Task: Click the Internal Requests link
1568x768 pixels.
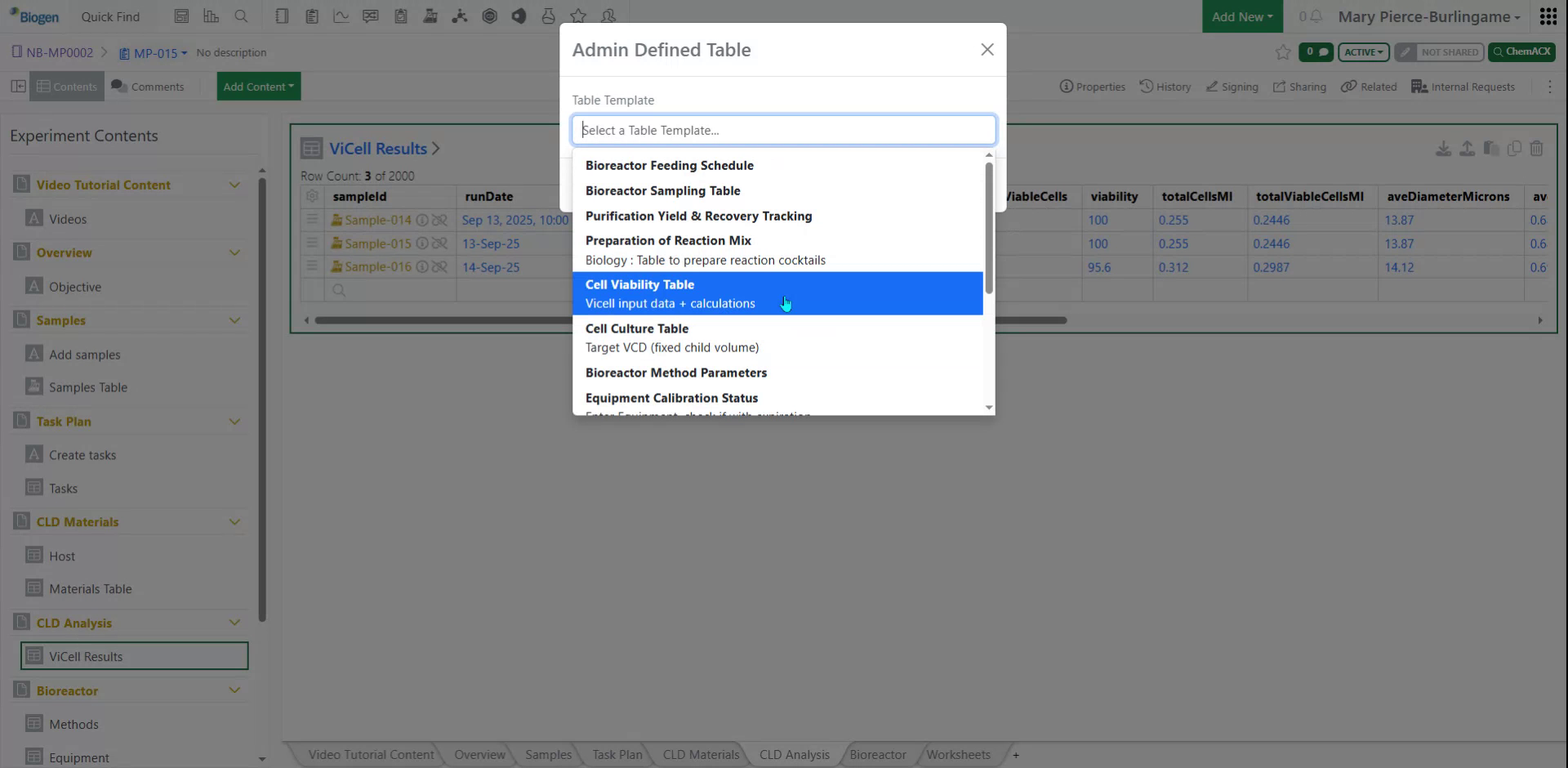Action: (1463, 86)
